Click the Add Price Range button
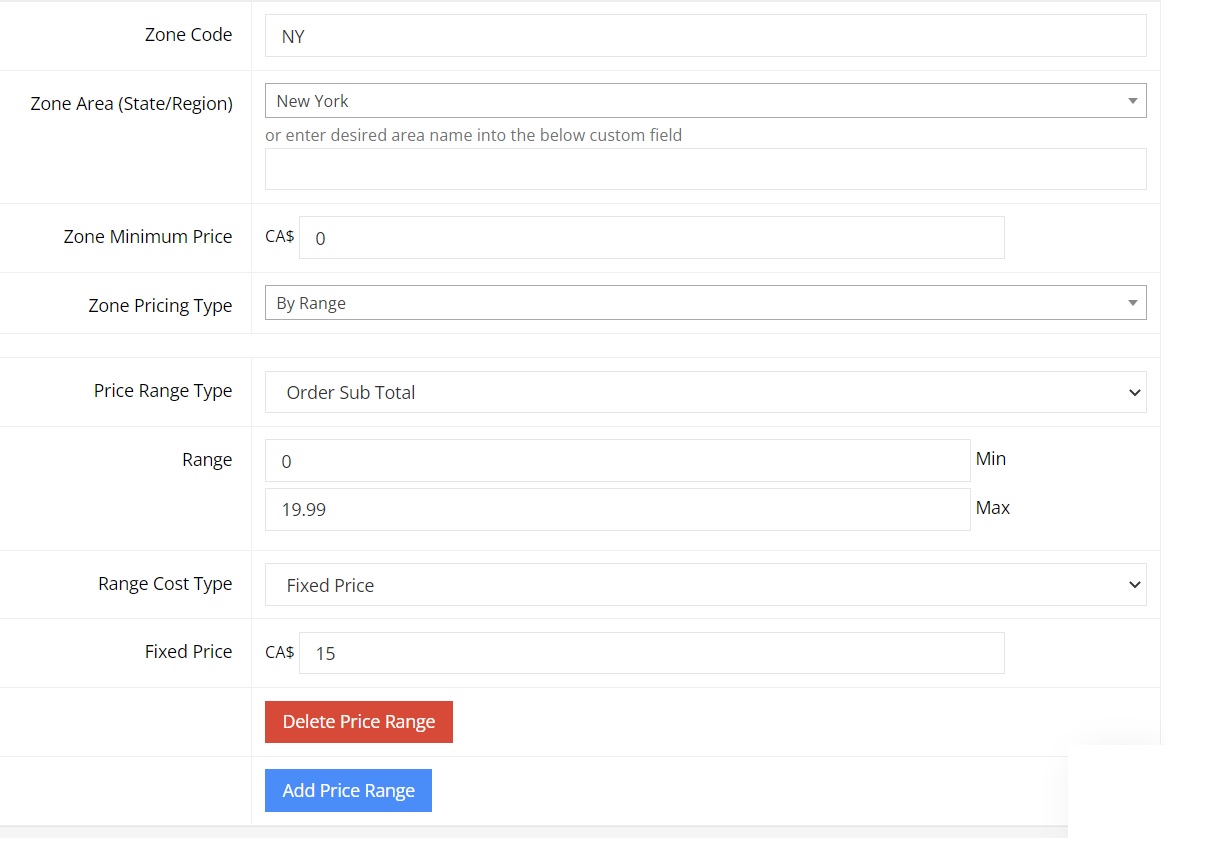 tap(348, 790)
